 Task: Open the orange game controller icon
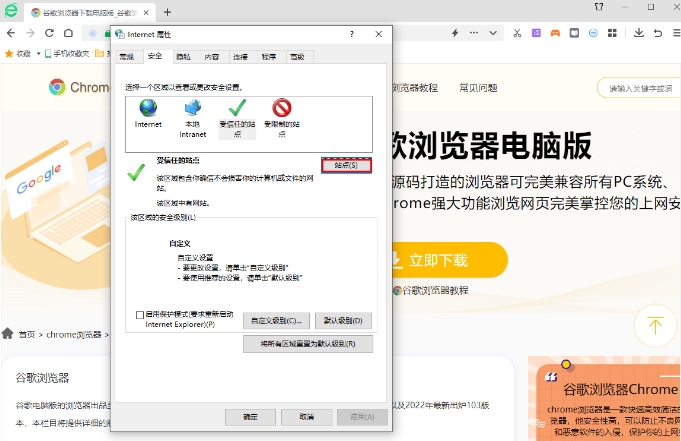pos(555,33)
